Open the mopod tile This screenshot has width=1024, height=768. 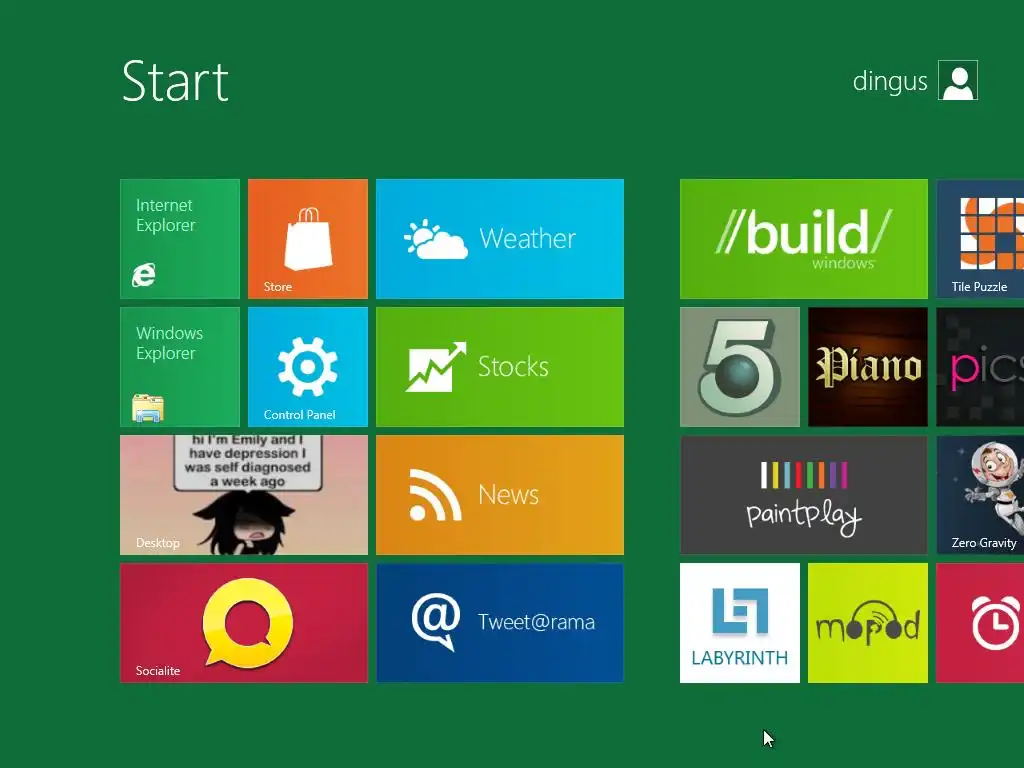[x=867, y=623]
